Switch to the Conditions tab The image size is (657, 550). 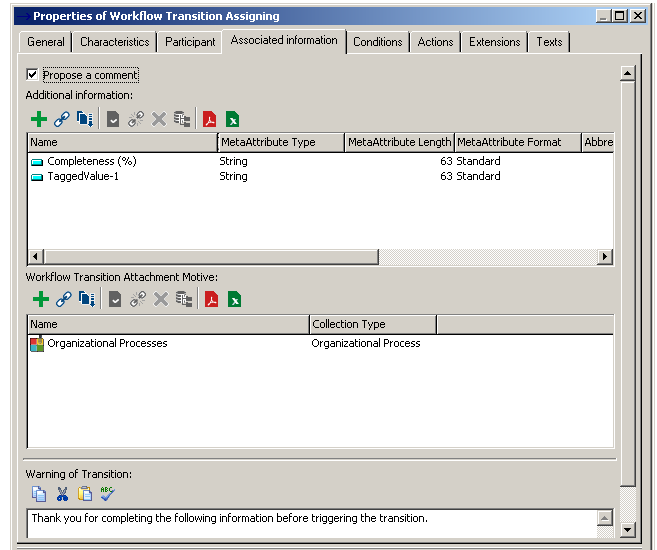coord(378,42)
